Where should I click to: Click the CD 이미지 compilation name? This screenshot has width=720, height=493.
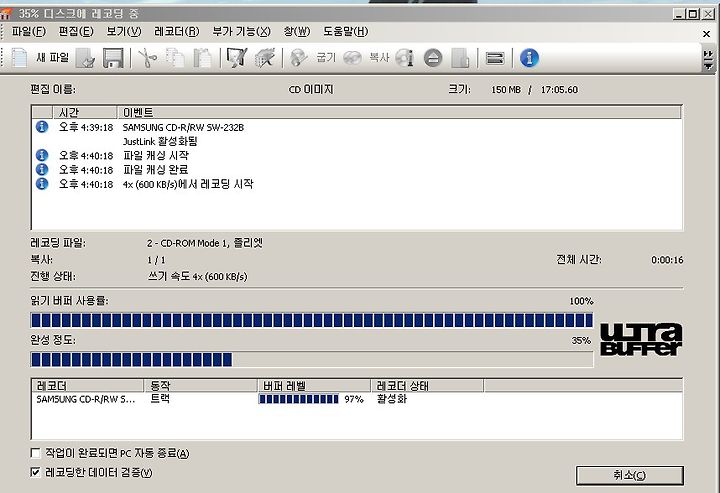coord(311,89)
